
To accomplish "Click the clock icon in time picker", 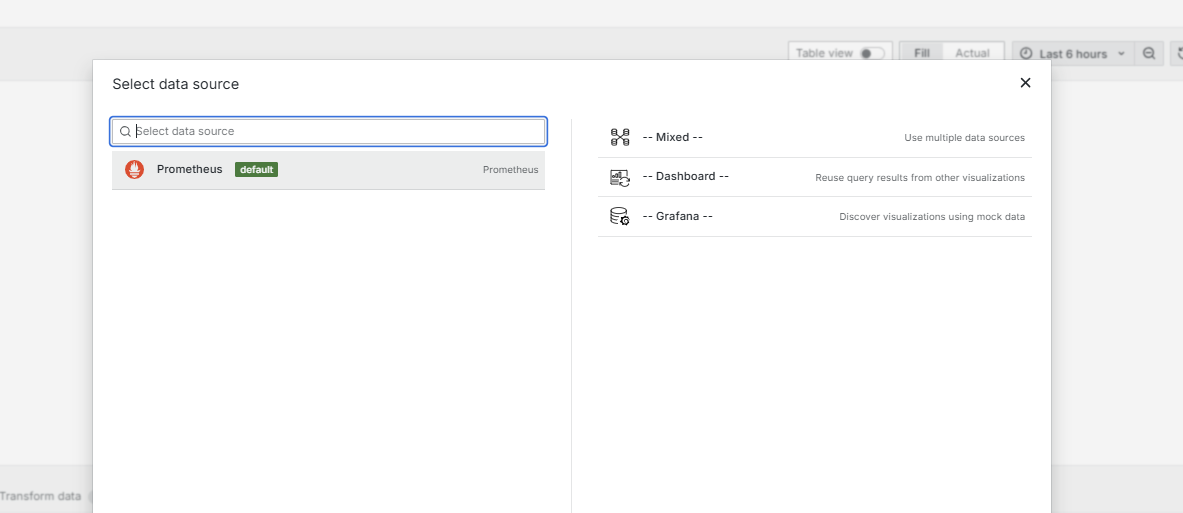I will [1026, 54].
